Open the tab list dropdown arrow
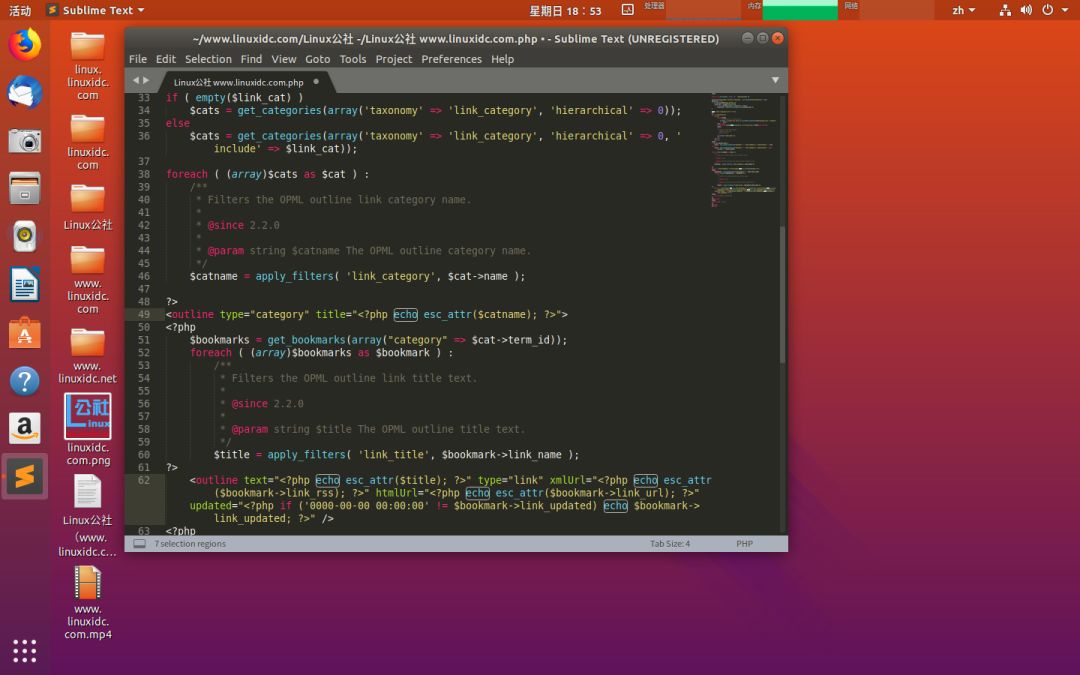This screenshot has width=1080, height=675. (x=775, y=81)
